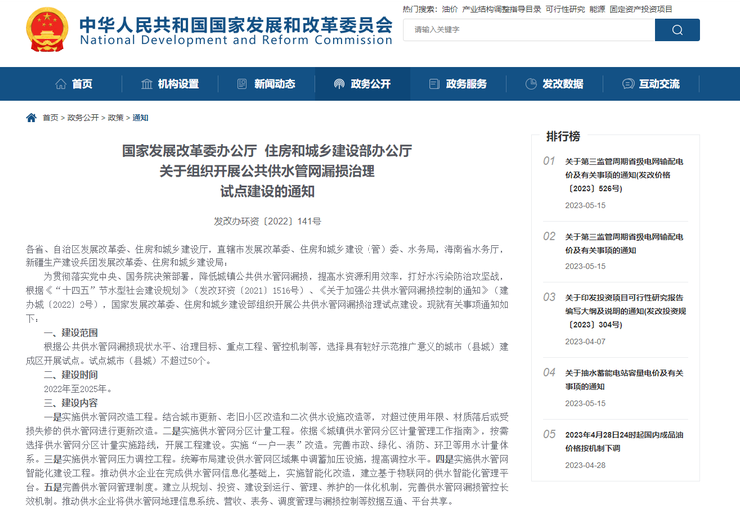Click the icon beside 政务公开 tab
This screenshot has width=740, height=510.
point(339,84)
